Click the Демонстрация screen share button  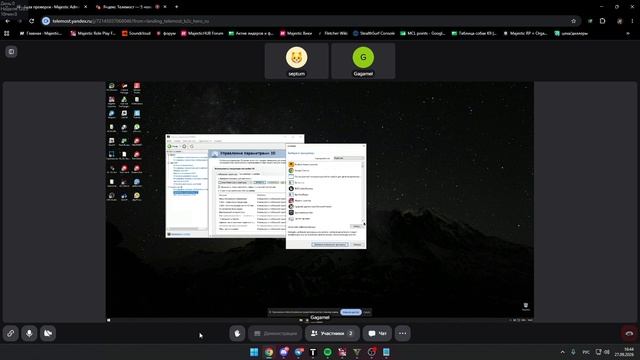click(276, 333)
